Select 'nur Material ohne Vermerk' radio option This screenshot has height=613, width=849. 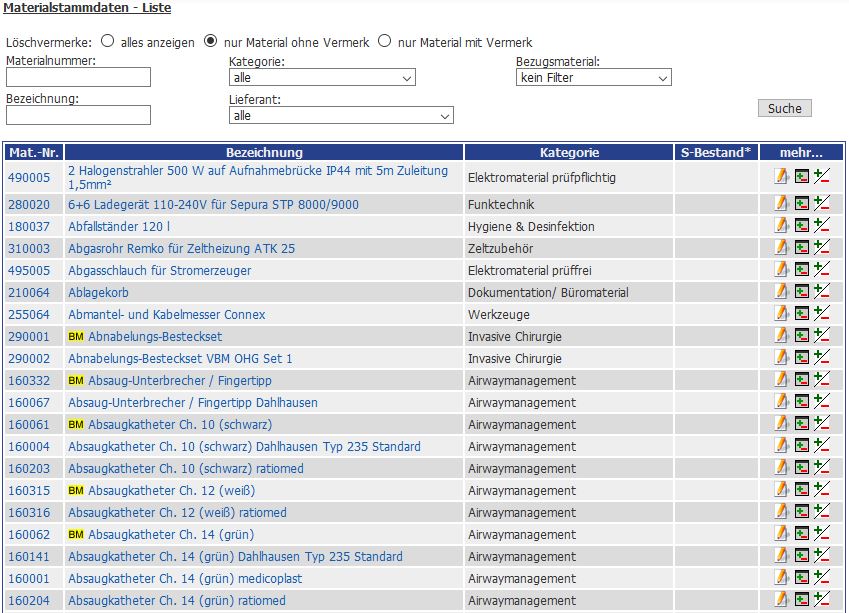[210, 42]
